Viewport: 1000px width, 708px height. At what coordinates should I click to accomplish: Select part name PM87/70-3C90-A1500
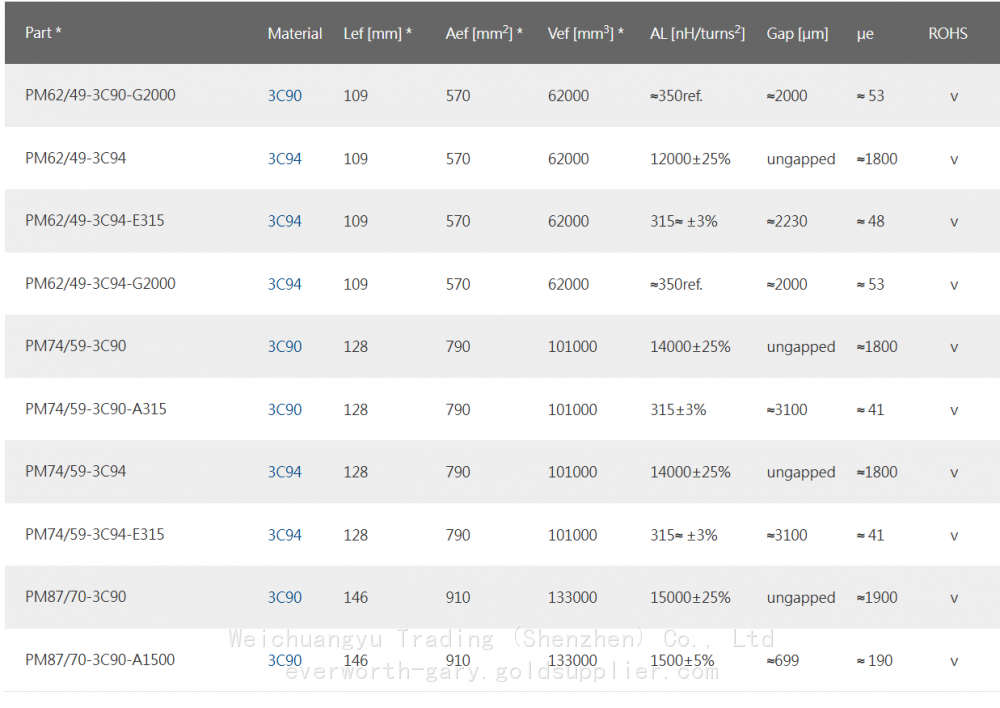tap(98, 660)
